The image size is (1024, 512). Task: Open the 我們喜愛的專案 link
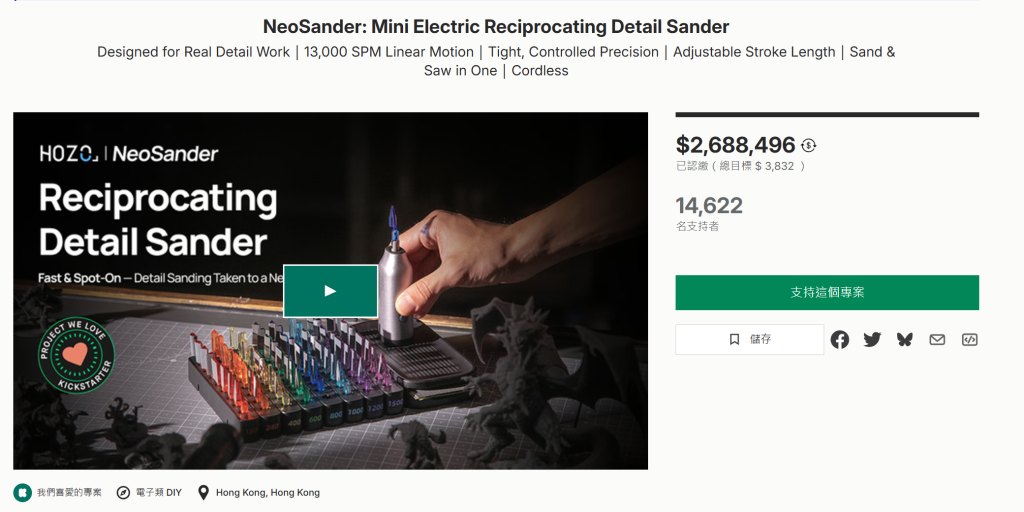pos(69,493)
